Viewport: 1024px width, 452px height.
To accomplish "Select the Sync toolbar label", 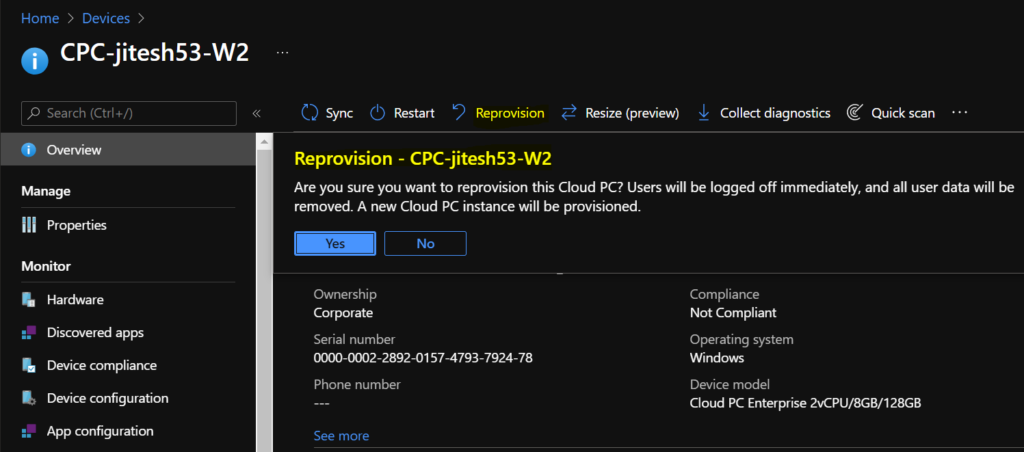I will 339,113.
